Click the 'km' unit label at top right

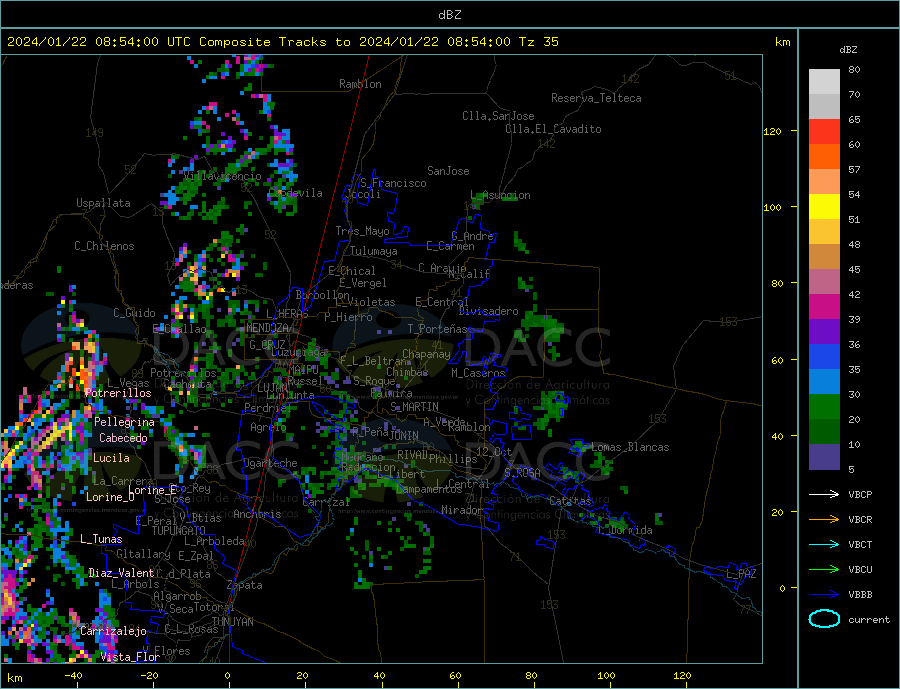782,42
